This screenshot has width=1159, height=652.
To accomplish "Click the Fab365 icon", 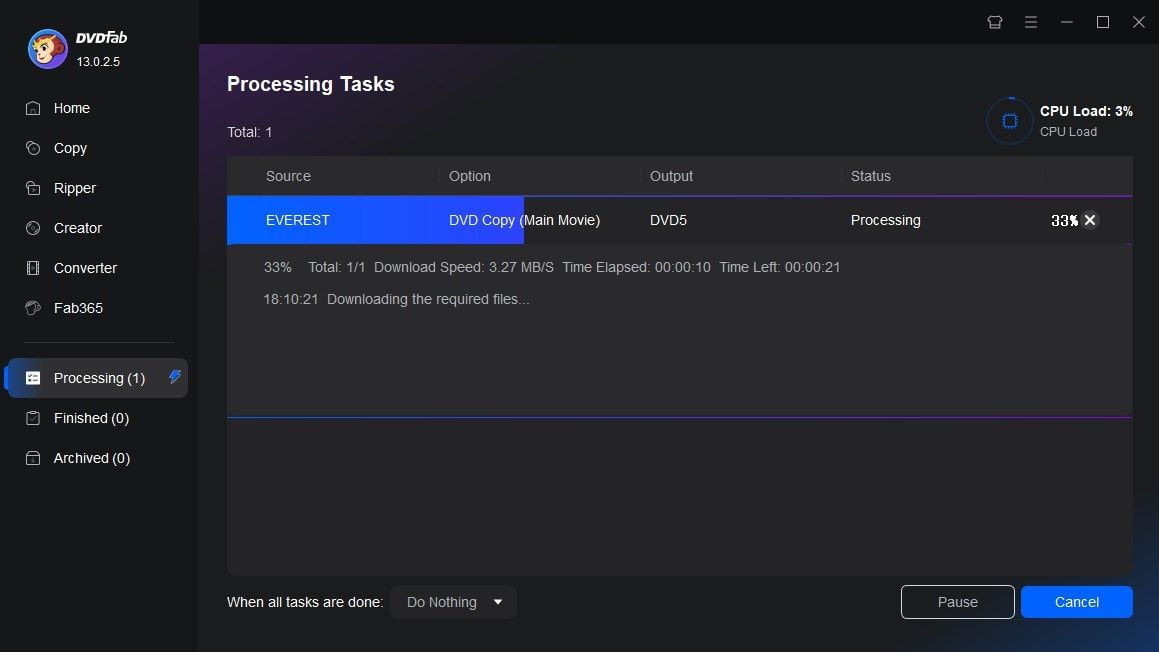I will tap(33, 308).
